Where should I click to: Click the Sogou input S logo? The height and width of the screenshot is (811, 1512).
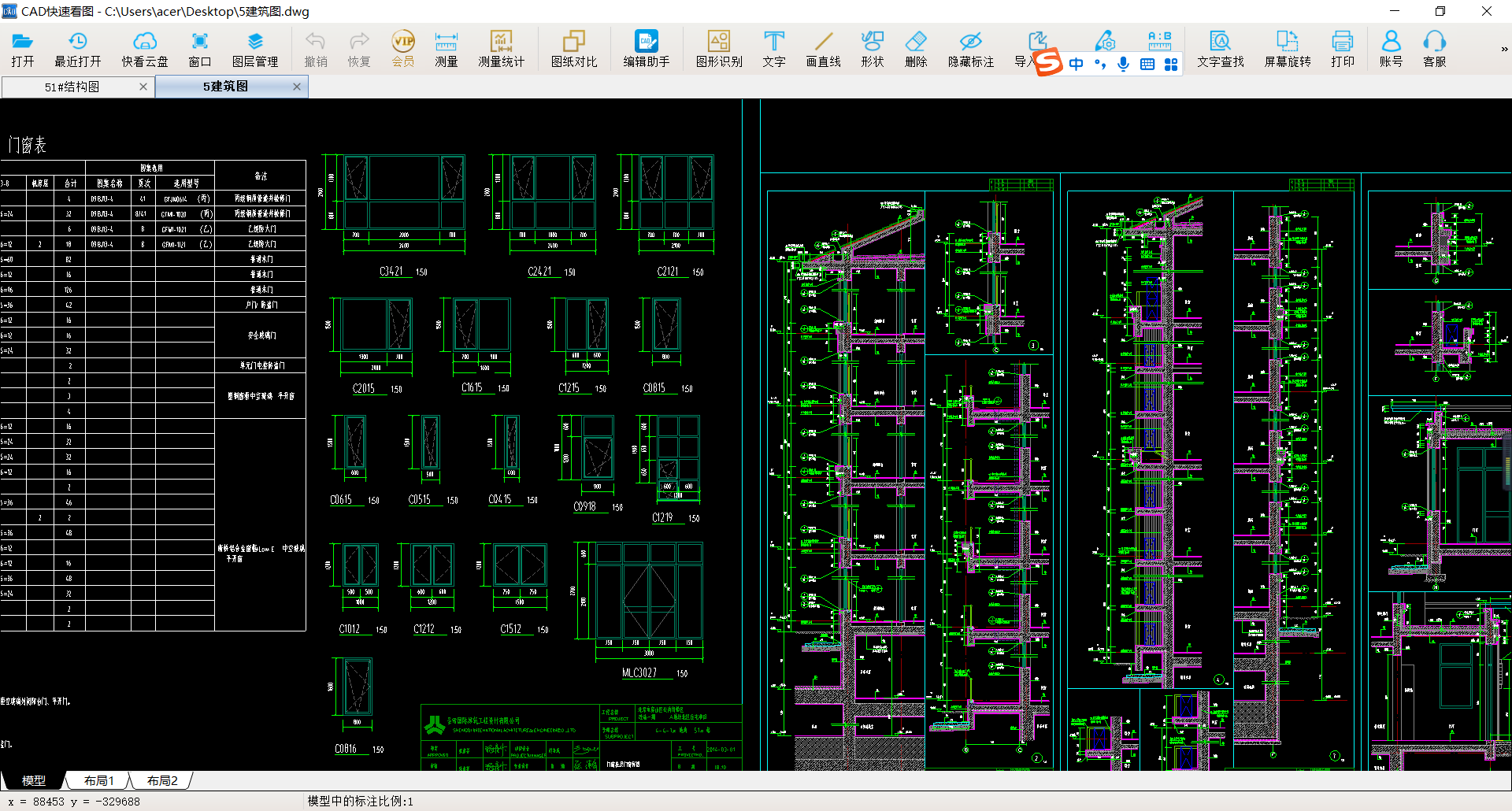click(1048, 62)
